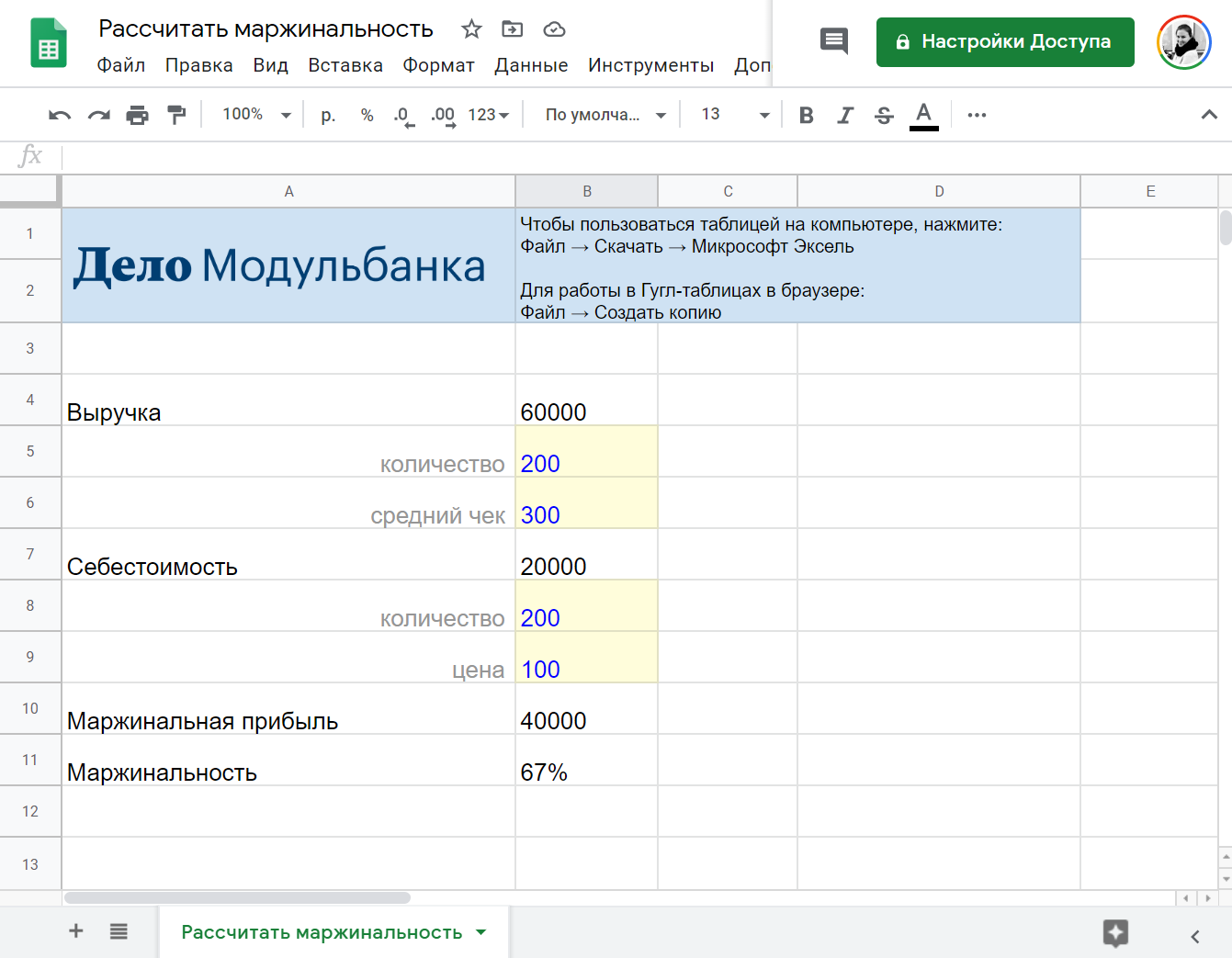1232x958 pixels.
Task: Open the Файл menu
Action: (120, 65)
